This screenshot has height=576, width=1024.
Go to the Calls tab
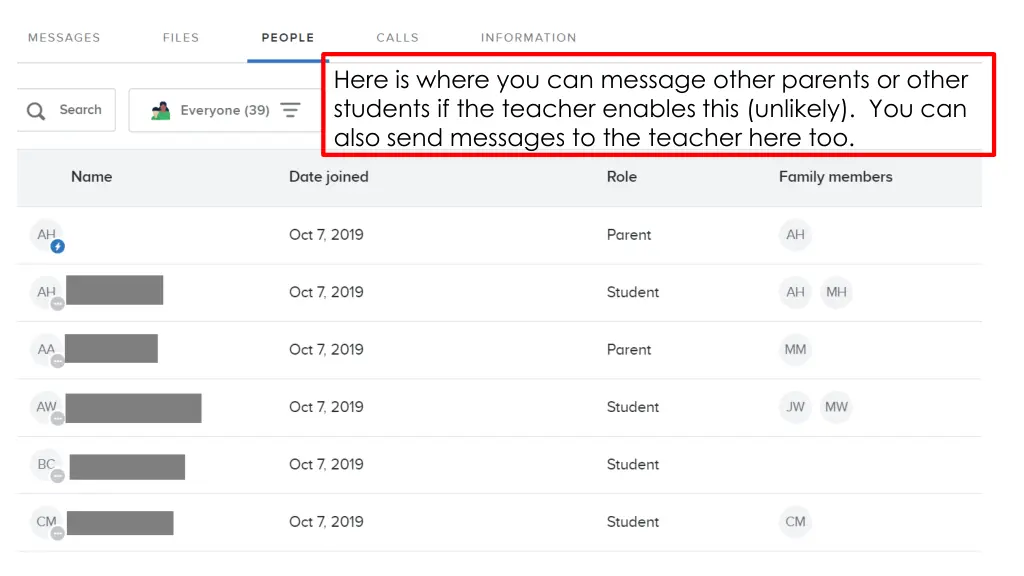click(x=397, y=38)
